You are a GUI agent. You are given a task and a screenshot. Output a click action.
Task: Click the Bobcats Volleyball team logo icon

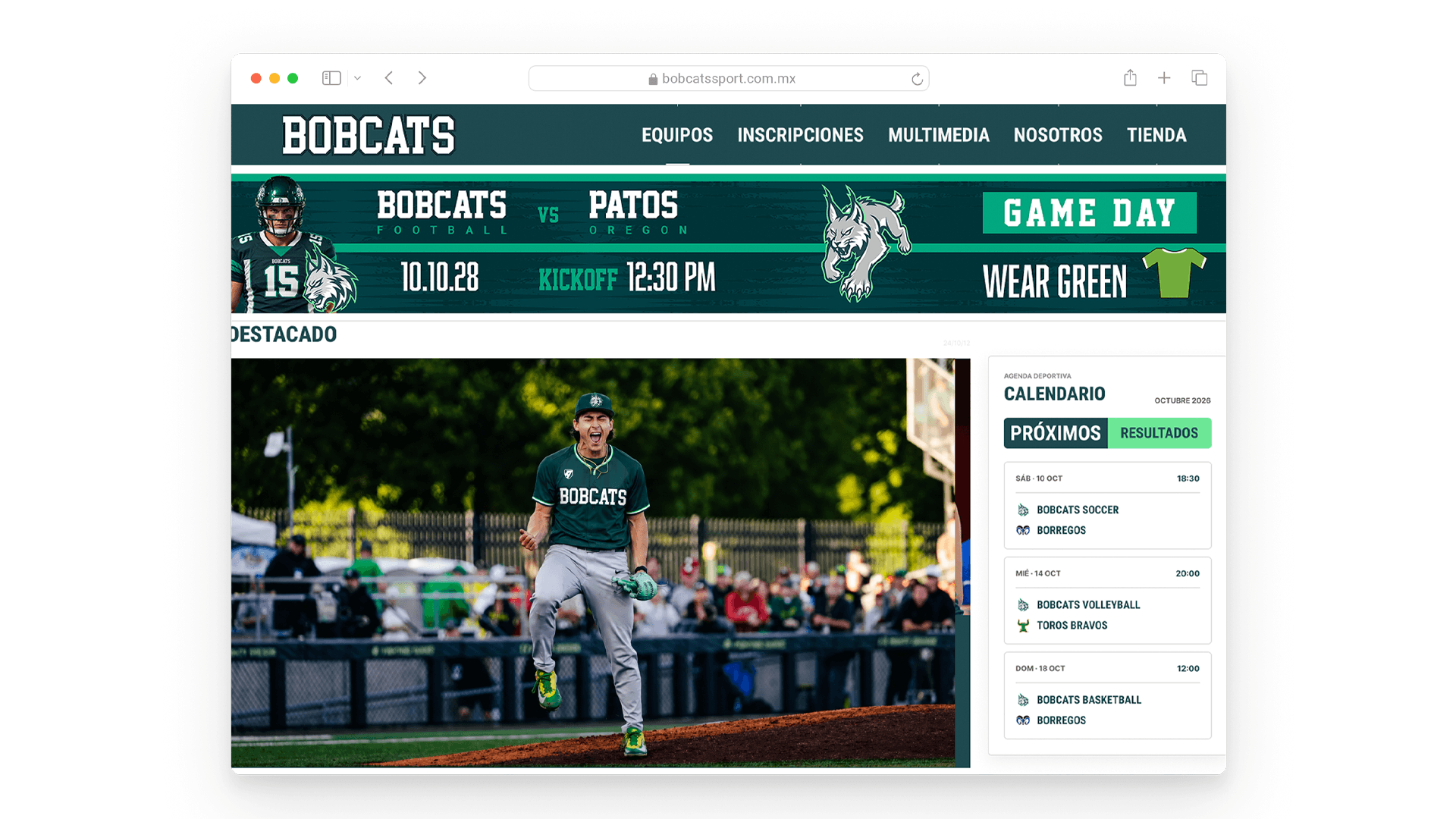(1023, 605)
